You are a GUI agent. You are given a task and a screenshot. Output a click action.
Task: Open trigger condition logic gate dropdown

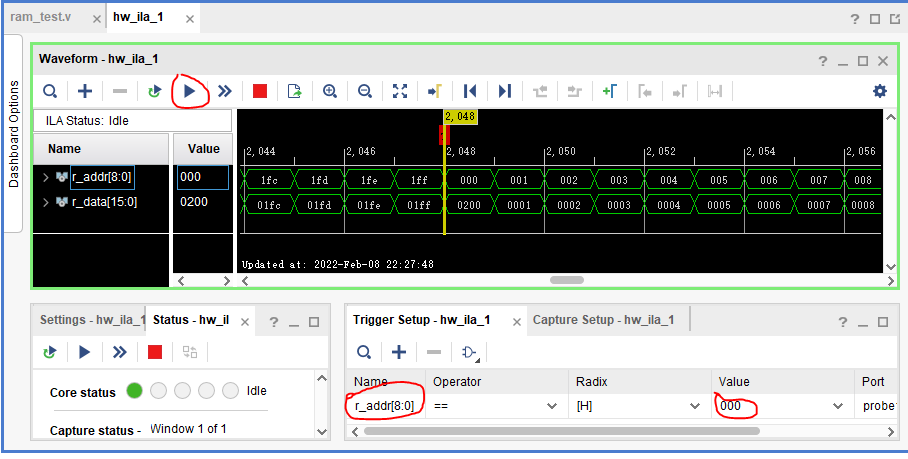tap(470, 352)
